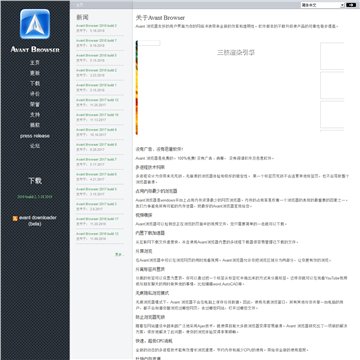360x360 pixels.
Task: Open news Avant Browser 2018 build 1
Action: tap(96, 85)
